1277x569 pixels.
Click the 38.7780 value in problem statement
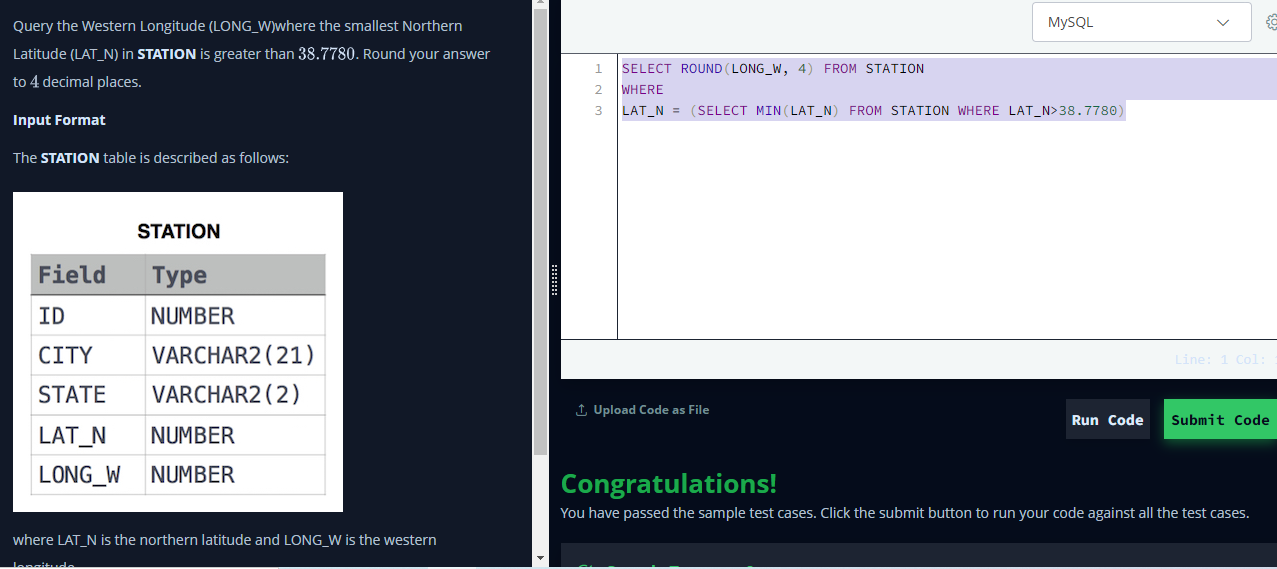coord(327,54)
